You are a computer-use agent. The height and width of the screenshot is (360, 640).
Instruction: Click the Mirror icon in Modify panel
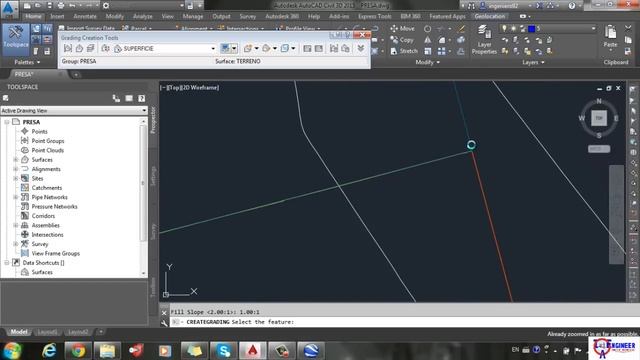(x=427, y=40)
